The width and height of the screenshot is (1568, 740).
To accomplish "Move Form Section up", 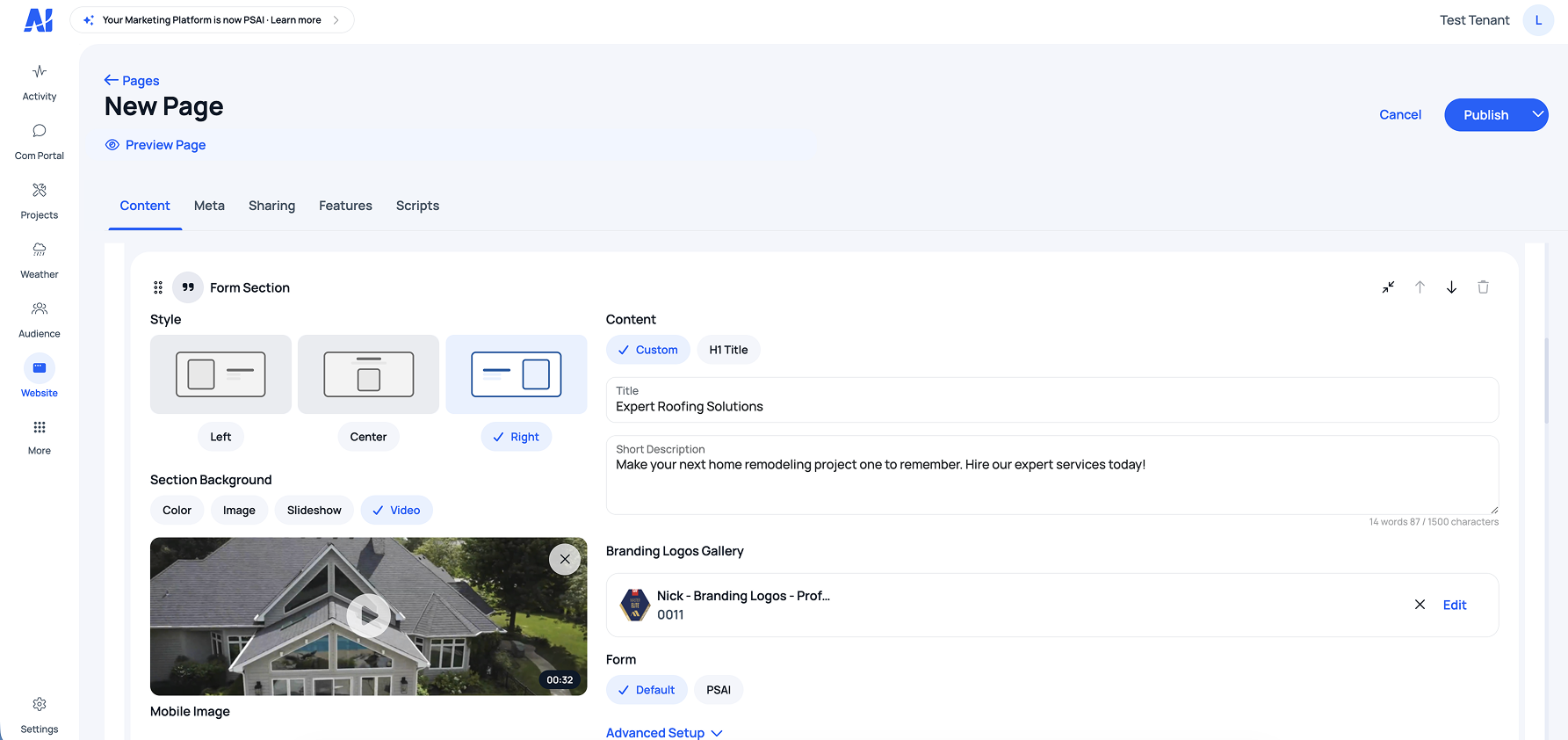I will (1420, 287).
